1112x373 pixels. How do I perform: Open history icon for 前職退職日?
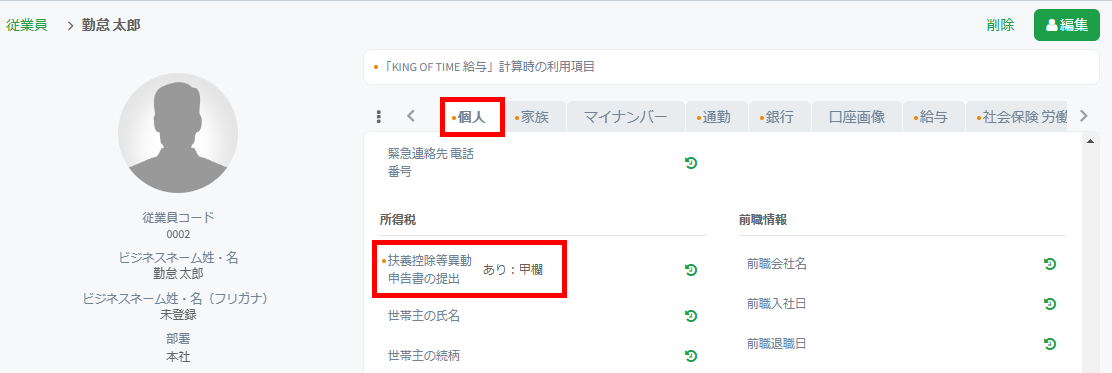tap(1050, 344)
